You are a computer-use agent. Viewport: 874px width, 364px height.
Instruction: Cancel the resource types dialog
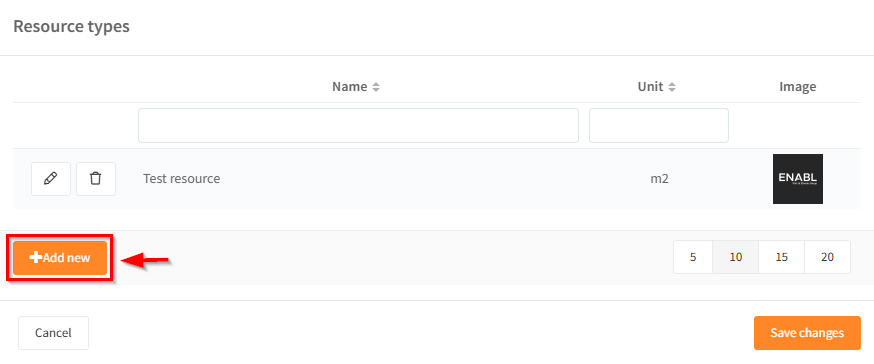tap(54, 333)
